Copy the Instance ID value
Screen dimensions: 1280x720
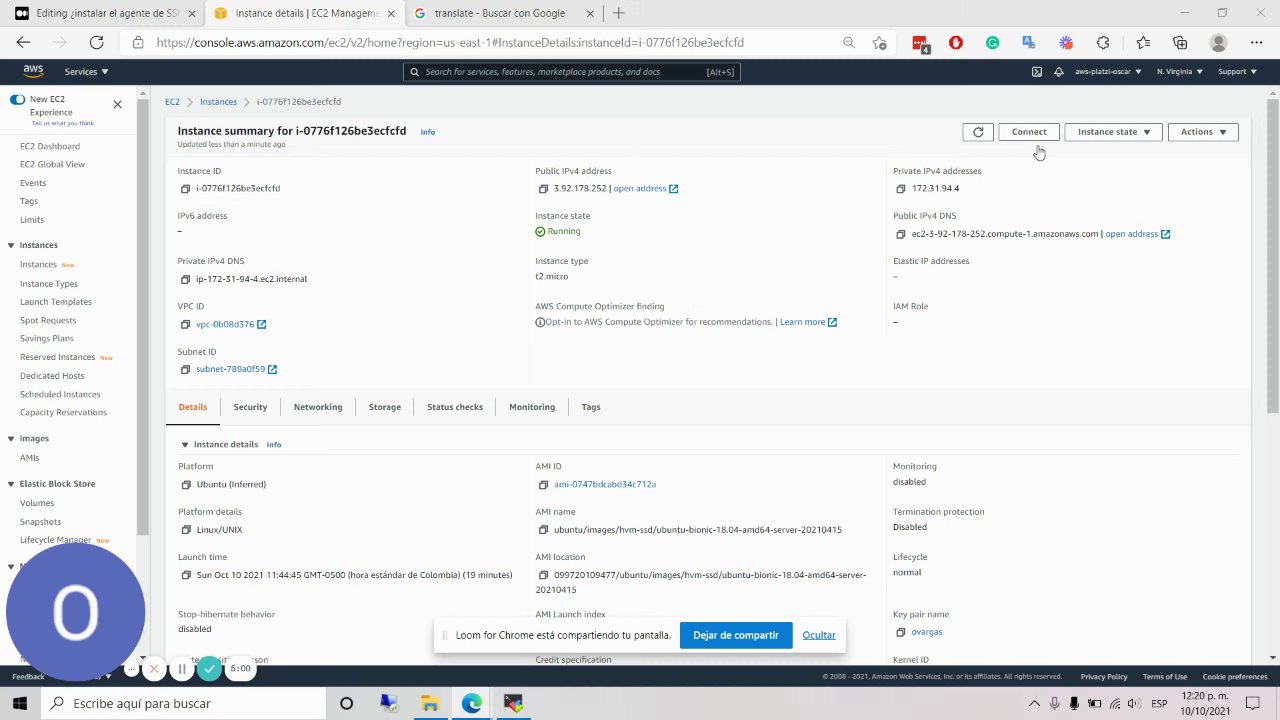click(x=185, y=189)
